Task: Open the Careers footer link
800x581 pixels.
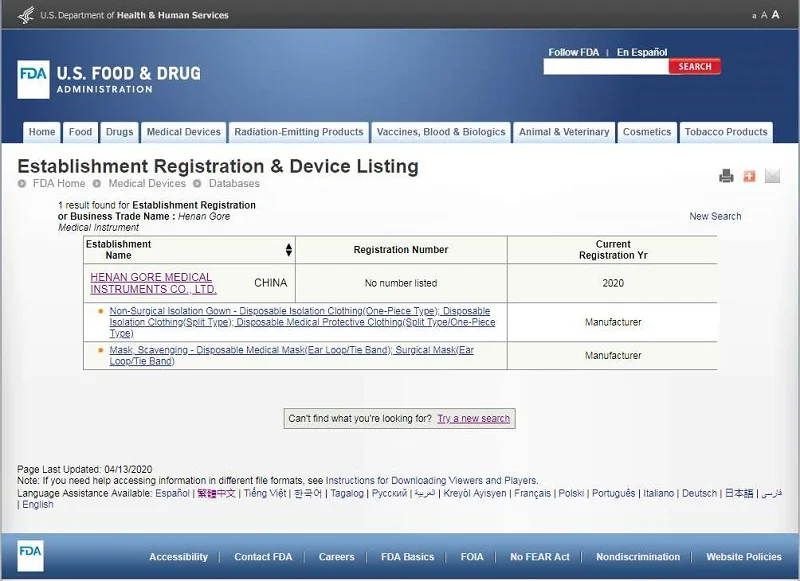Action: (x=336, y=557)
